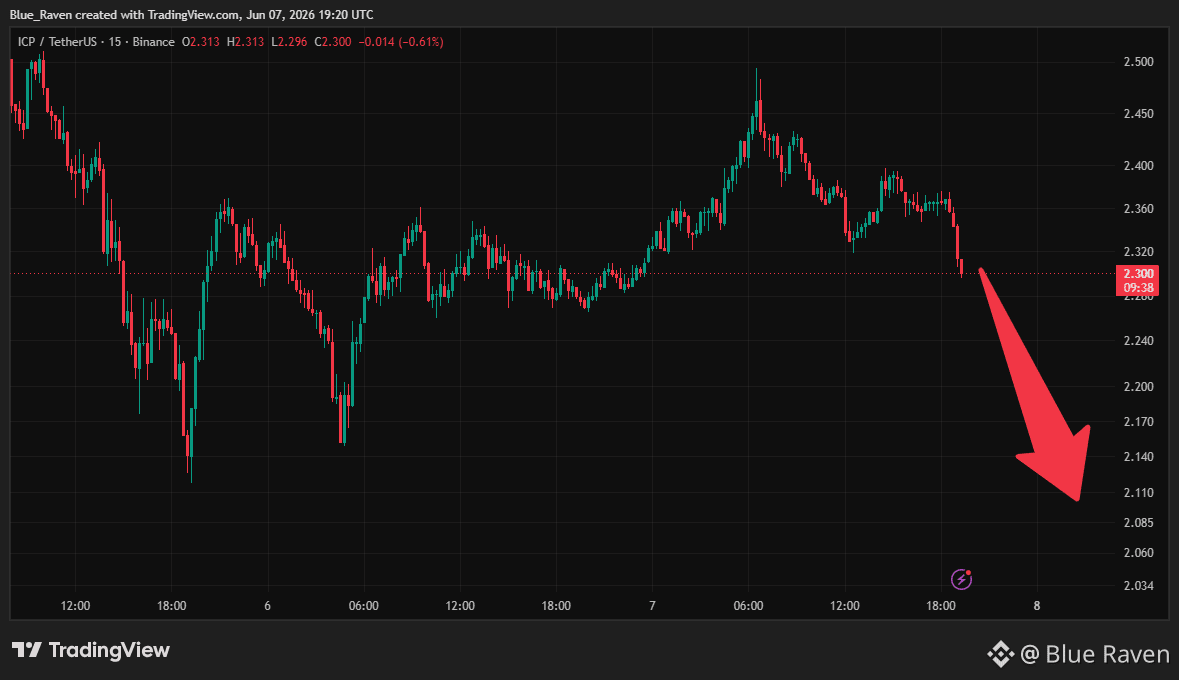Click the change value −0.014 (−0.61%)
The height and width of the screenshot is (680, 1179).
pyautogui.click(x=401, y=42)
